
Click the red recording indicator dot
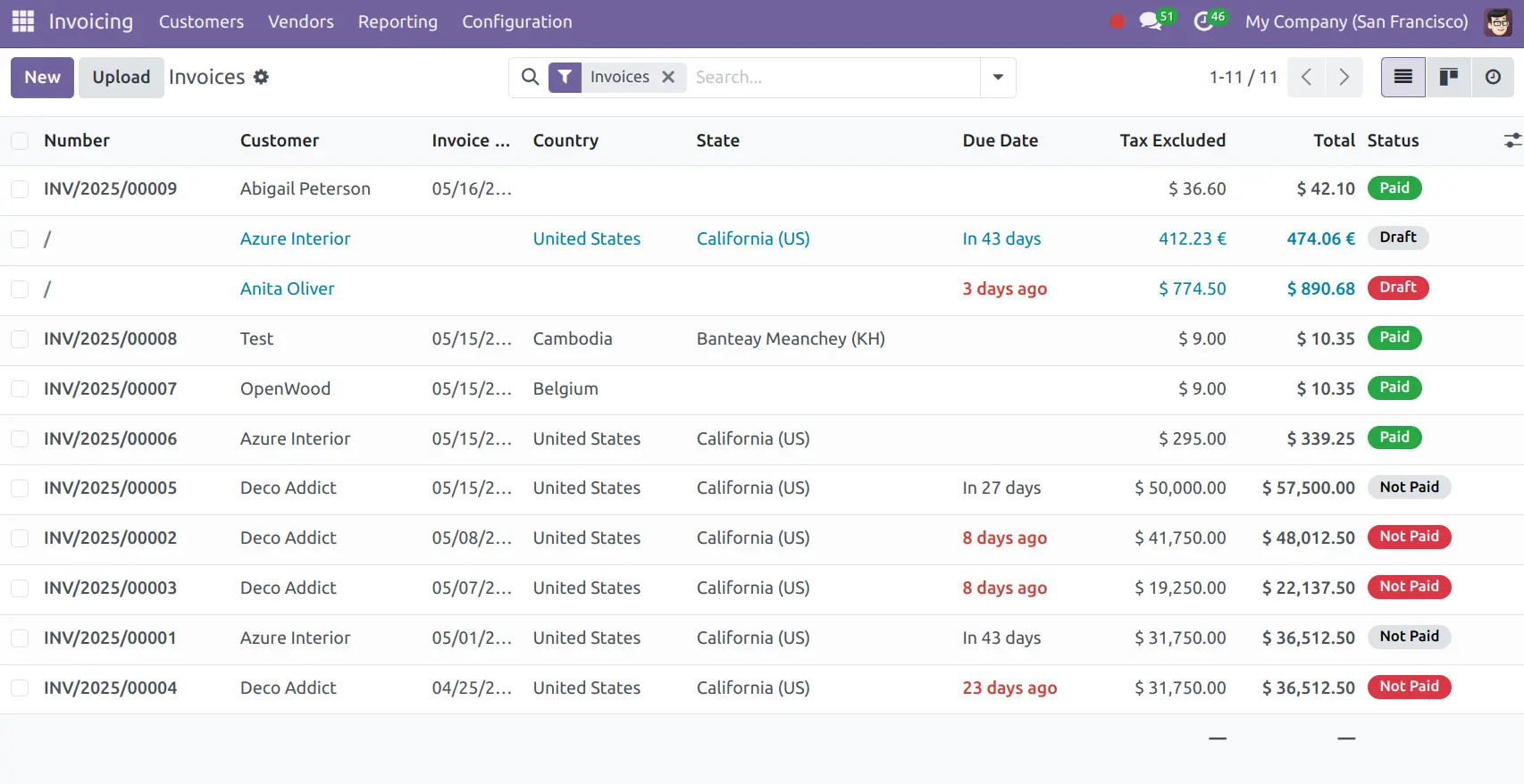(x=1117, y=21)
